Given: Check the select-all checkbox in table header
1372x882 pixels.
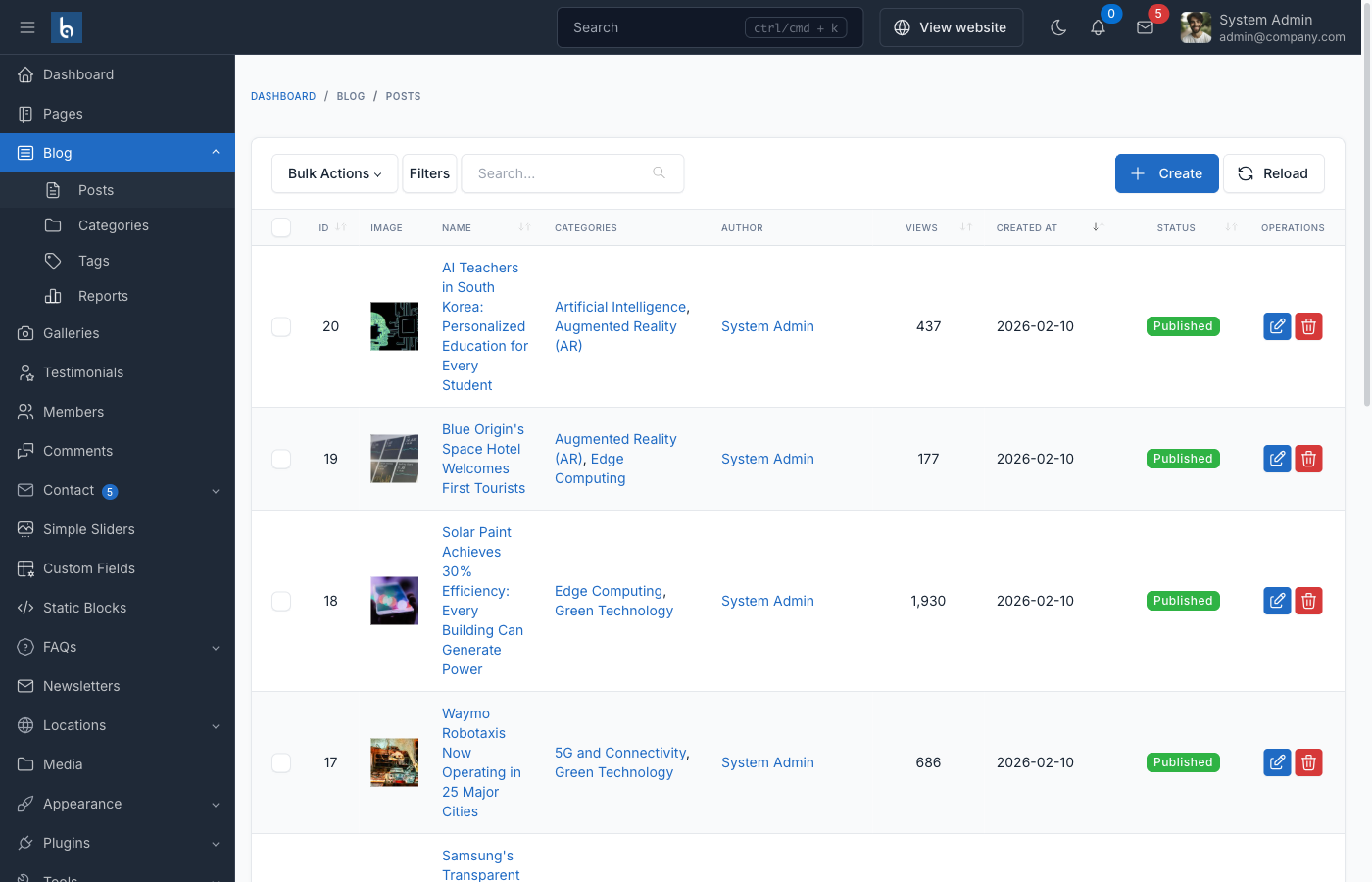Looking at the screenshot, I should [x=281, y=226].
